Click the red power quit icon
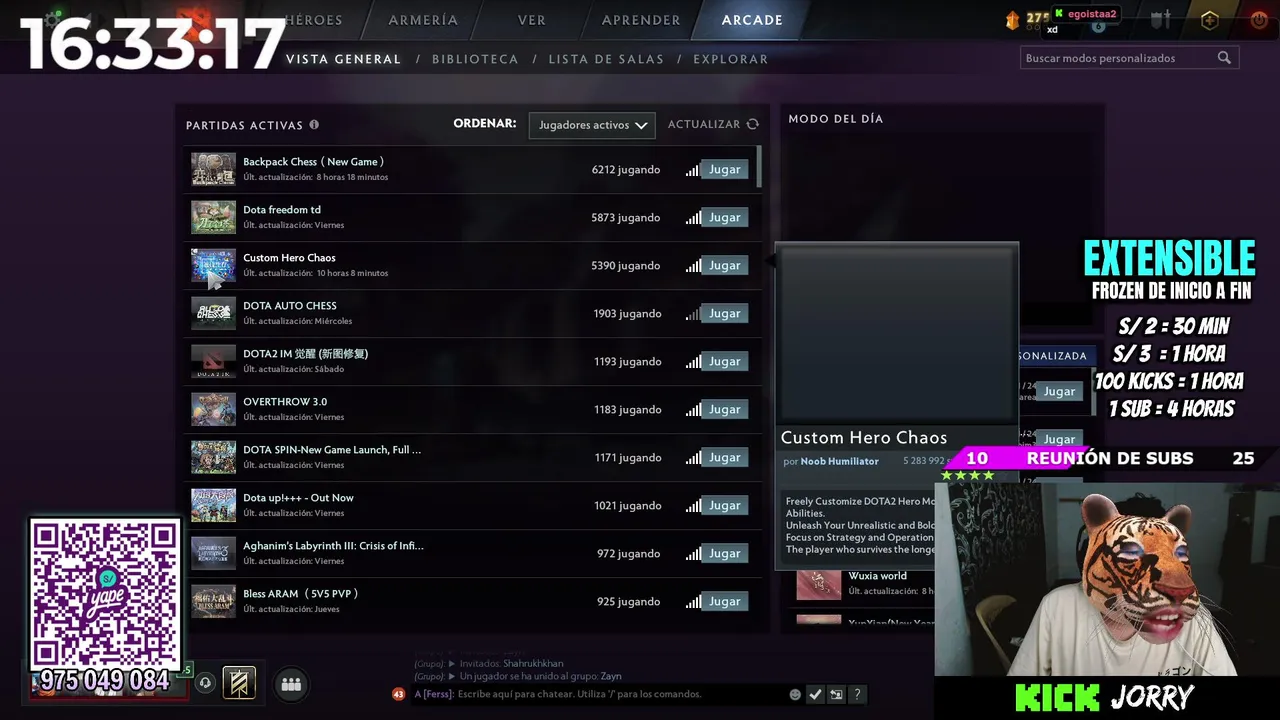This screenshot has height=720, width=1280. point(1259,19)
